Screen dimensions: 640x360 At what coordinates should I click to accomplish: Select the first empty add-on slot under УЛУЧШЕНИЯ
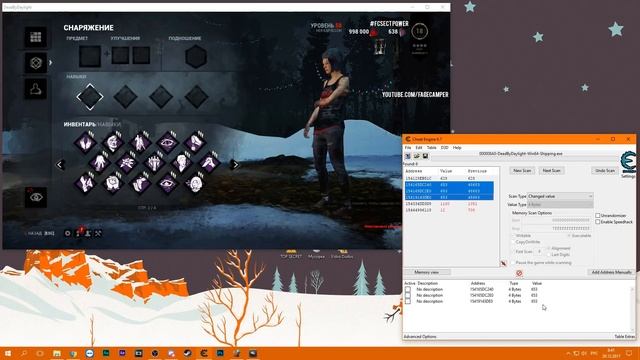tap(120, 56)
